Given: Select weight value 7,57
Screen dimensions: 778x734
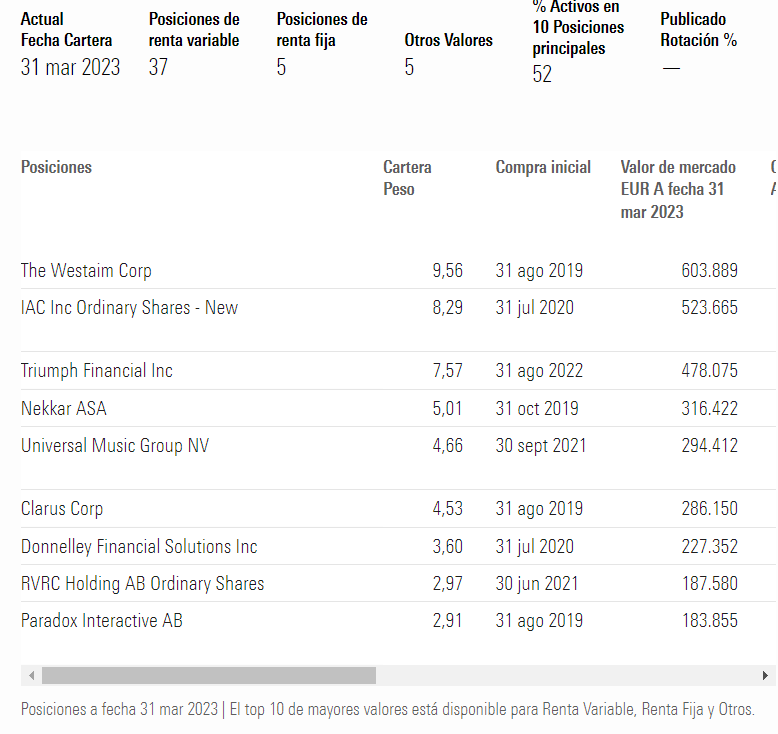Looking at the screenshot, I should click(x=448, y=371).
